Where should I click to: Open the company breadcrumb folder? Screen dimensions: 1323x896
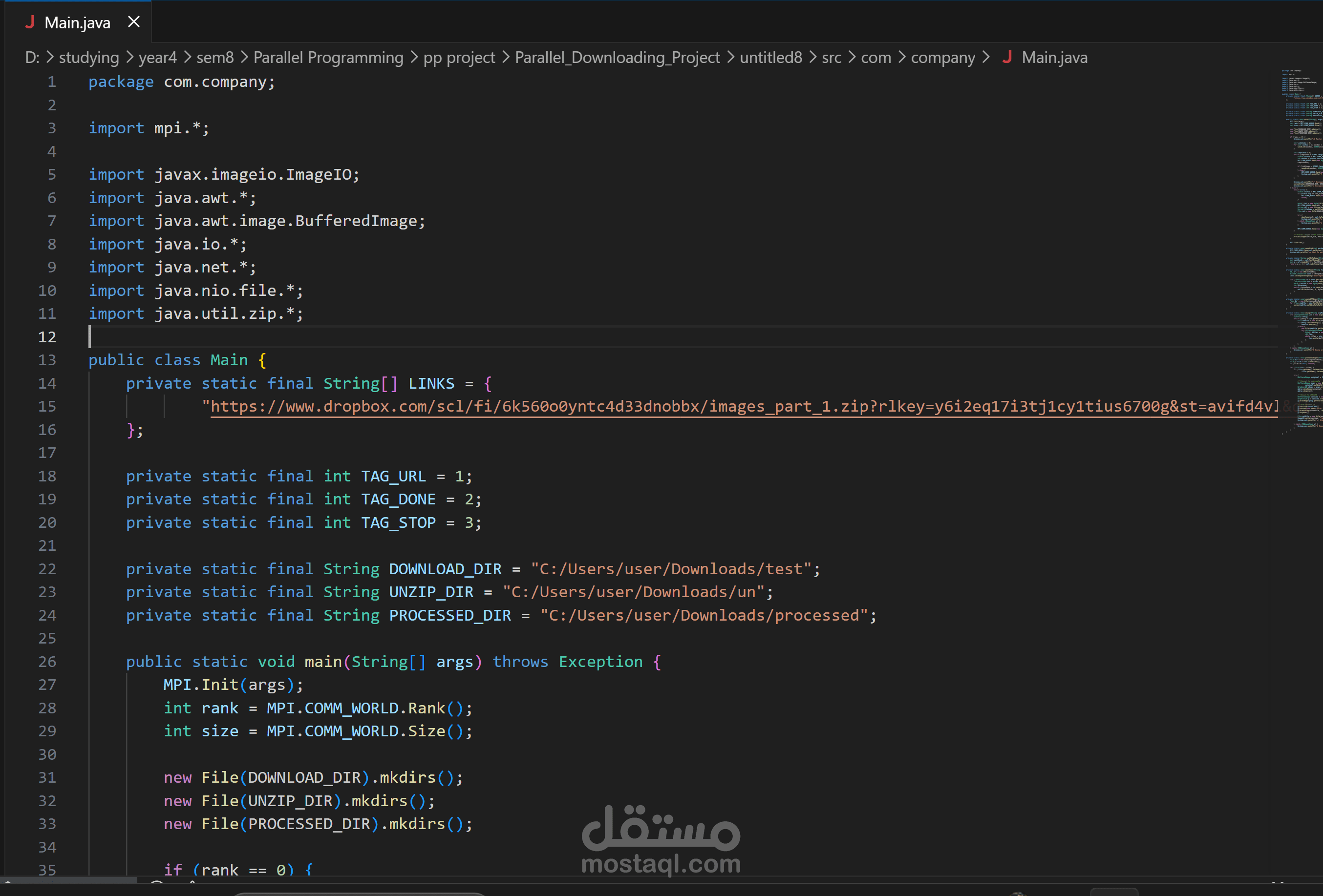pyautogui.click(x=943, y=58)
